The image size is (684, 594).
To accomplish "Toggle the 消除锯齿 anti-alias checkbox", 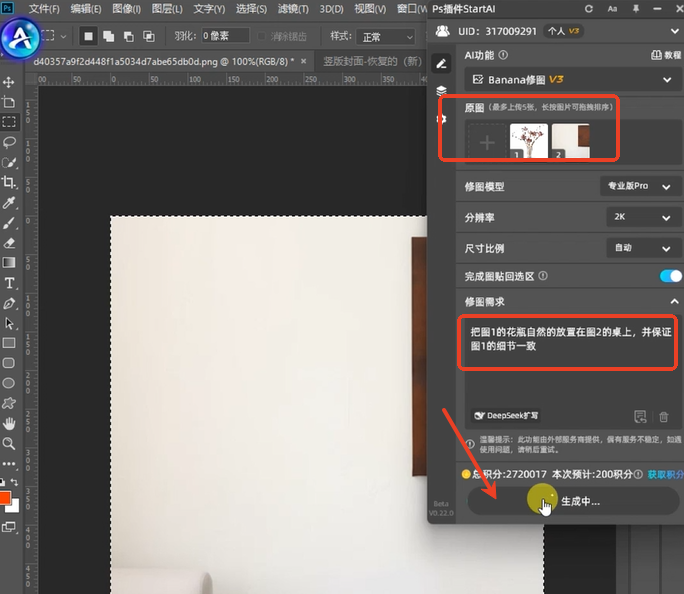I will [262, 36].
